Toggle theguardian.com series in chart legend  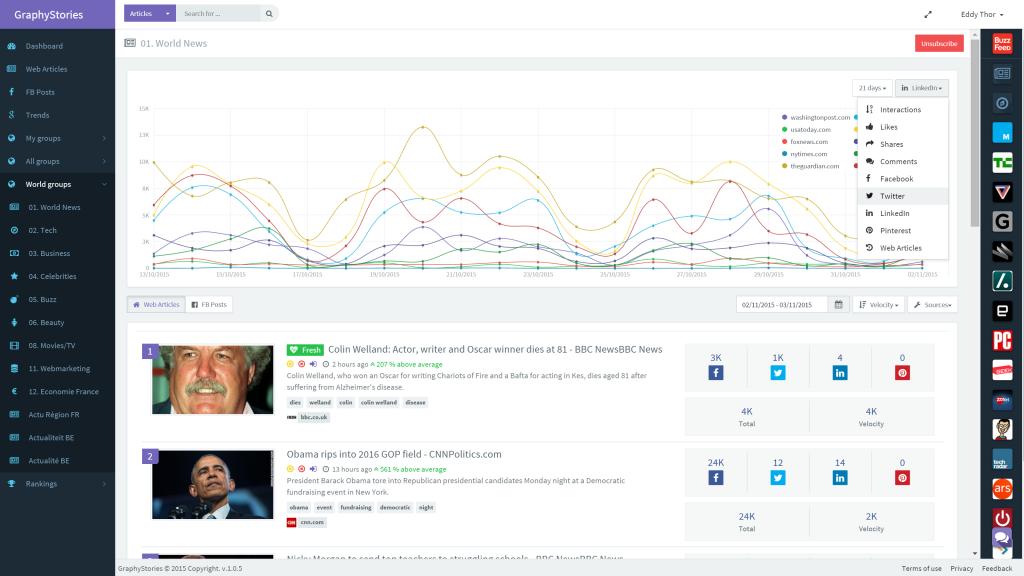(x=810, y=167)
